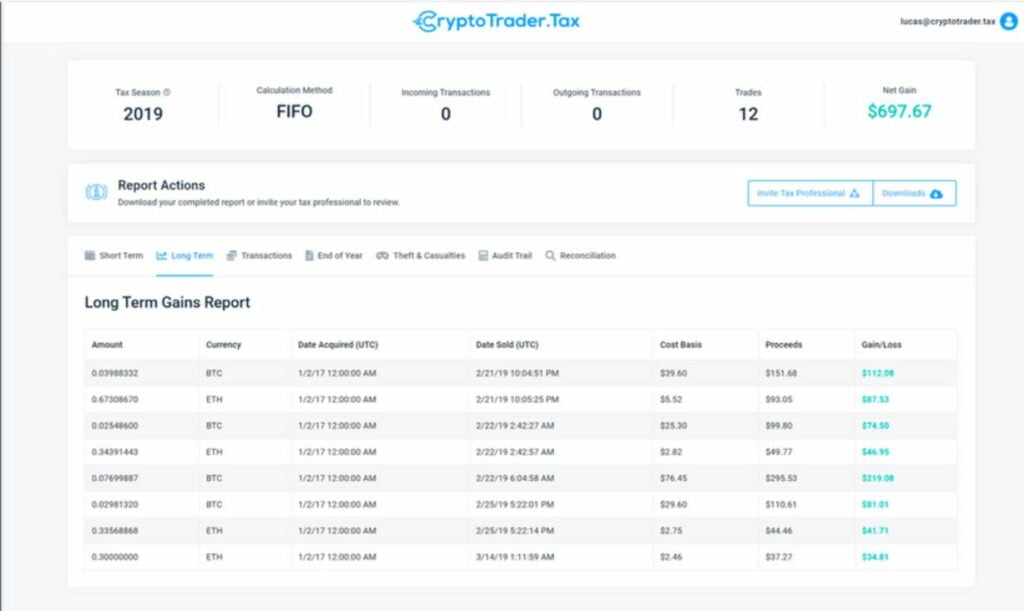
Task: Open the End of Year tab
Action: click(x=334, y=255)
